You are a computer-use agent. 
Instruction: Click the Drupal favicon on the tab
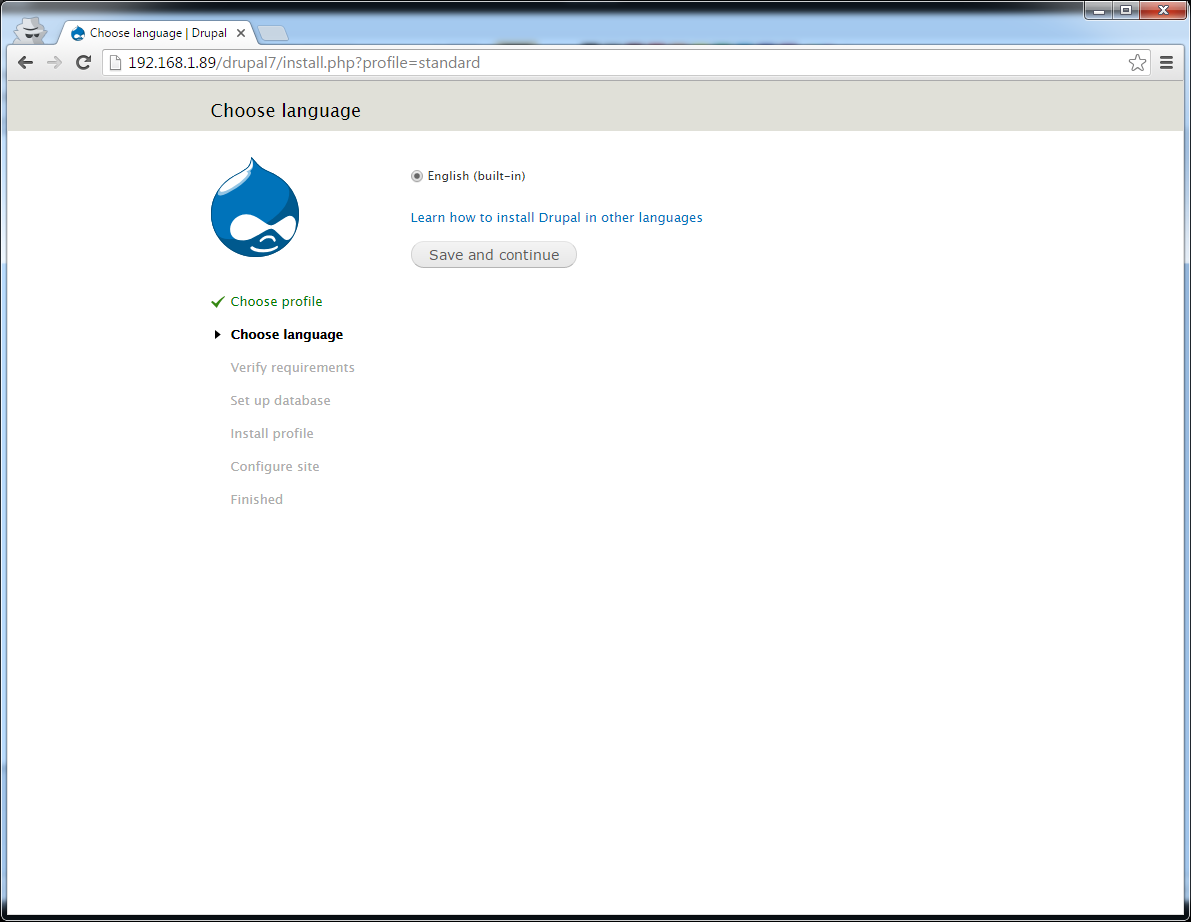click(x=77, y=33)
